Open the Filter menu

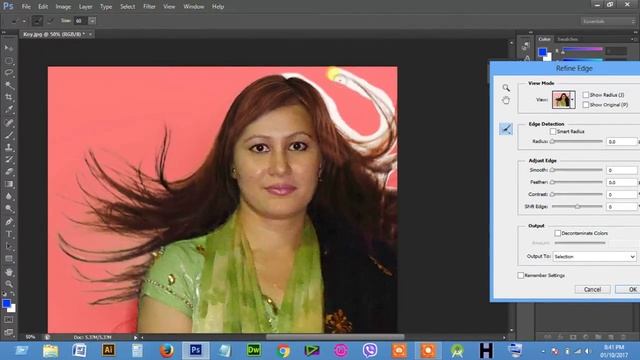(149, 7)
